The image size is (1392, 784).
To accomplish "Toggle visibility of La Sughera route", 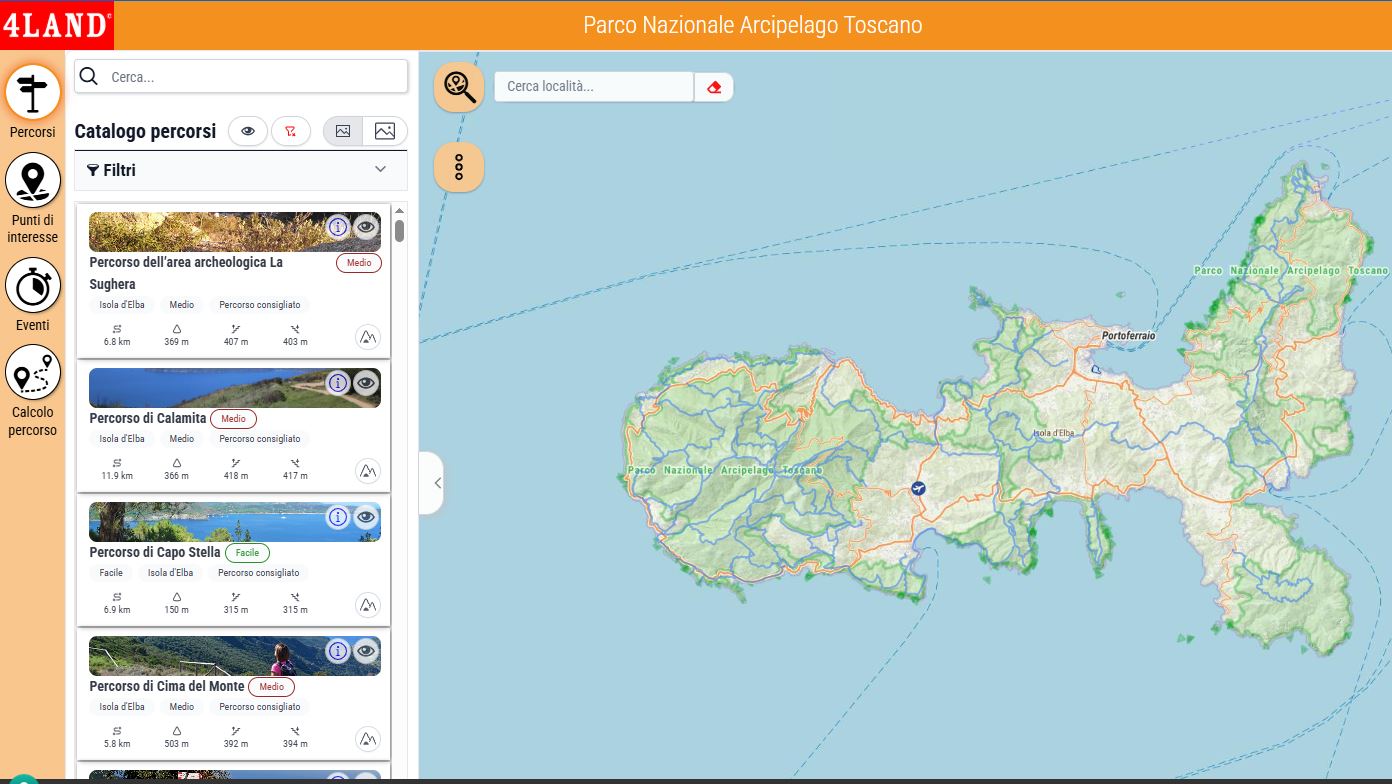I will click(x=367, y=227).
